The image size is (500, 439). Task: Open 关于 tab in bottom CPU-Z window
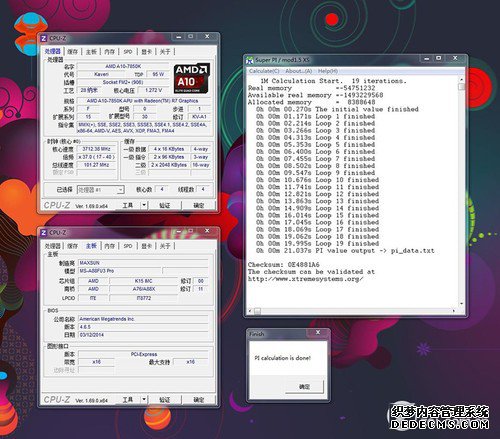(x=165, y=246)
